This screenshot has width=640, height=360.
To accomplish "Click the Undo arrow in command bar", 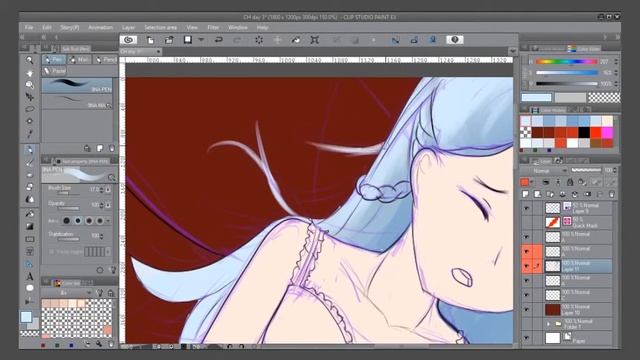I will (x=219, y=40).
